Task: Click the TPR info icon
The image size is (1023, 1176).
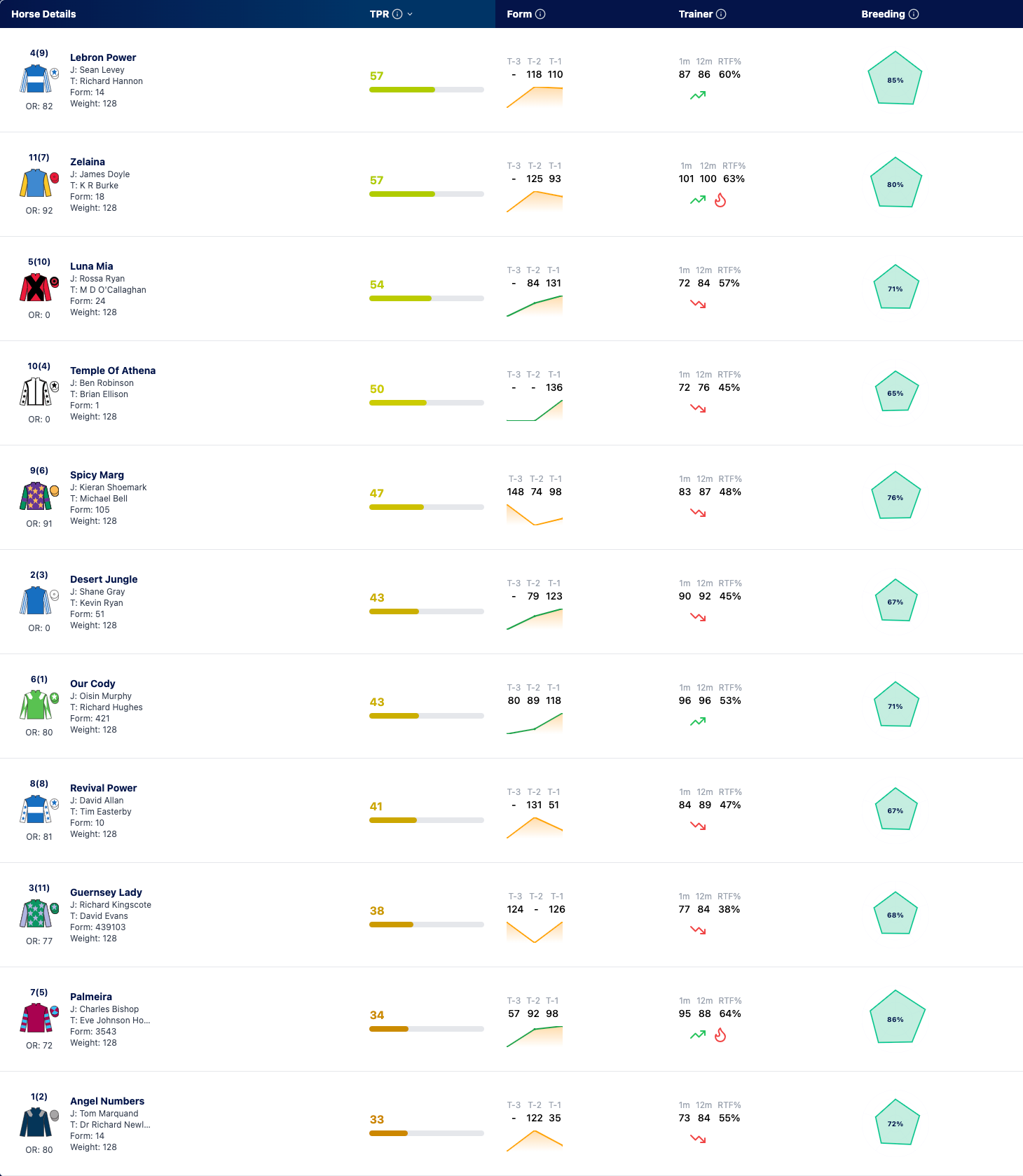Action: point(397,14)
